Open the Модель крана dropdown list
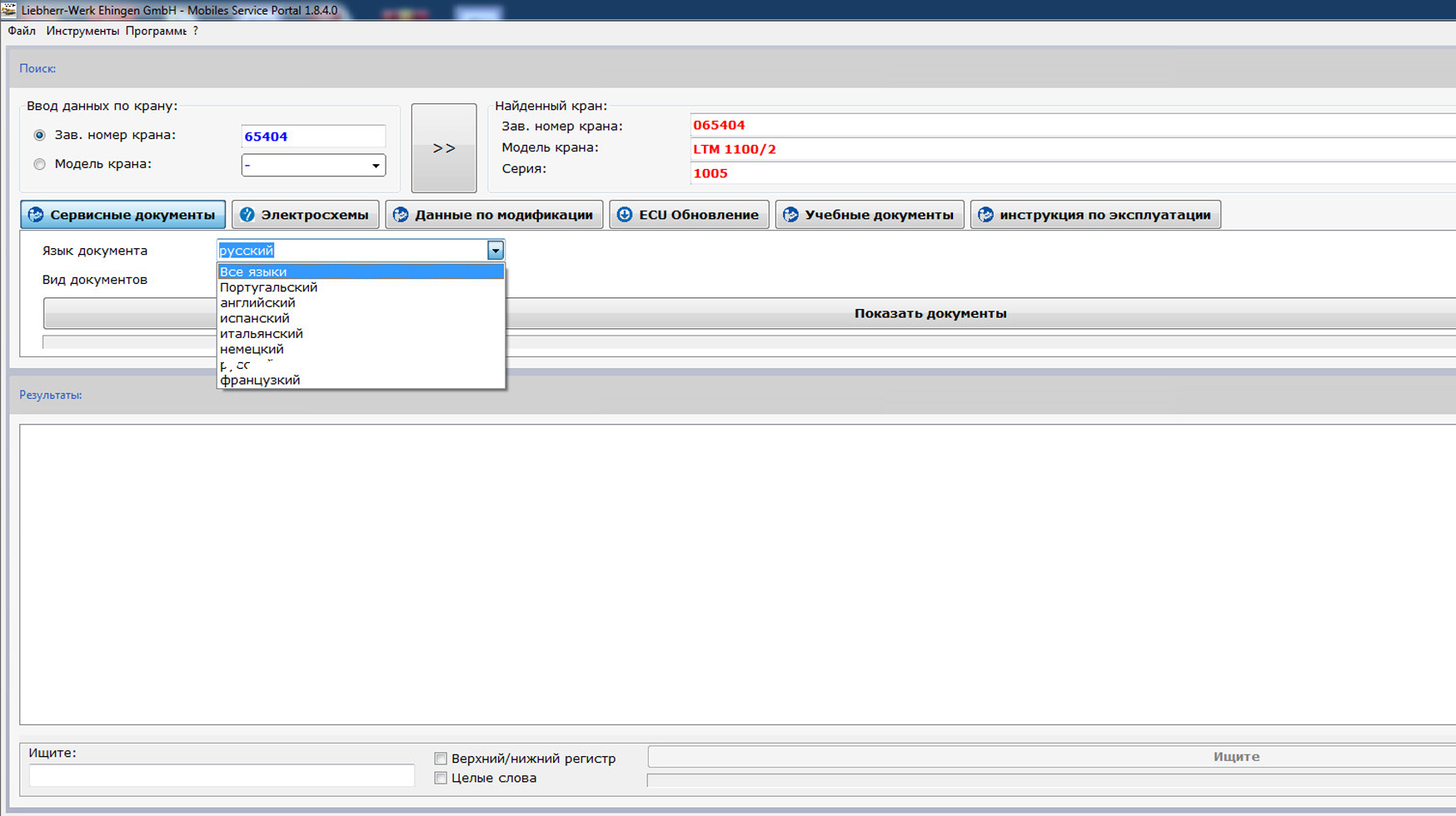This screenshot has height=816, width=1456. tap(376, 166)
